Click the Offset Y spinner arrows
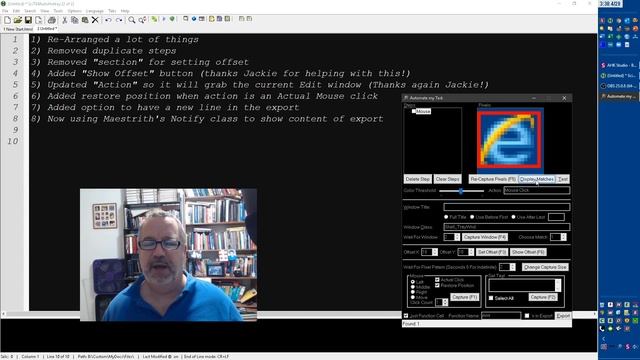Screen dimensions: 640x360 471,252
